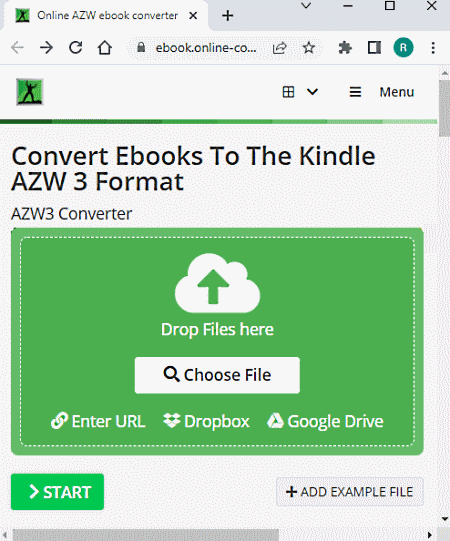
Task: Click the cloud upload icon
Action: pyautogui.click(x=217, y=283)
